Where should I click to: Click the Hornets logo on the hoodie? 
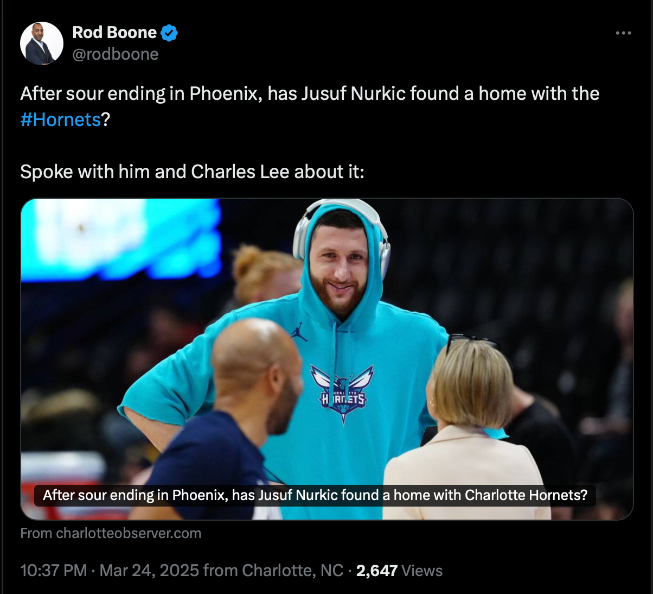[342, 394]
